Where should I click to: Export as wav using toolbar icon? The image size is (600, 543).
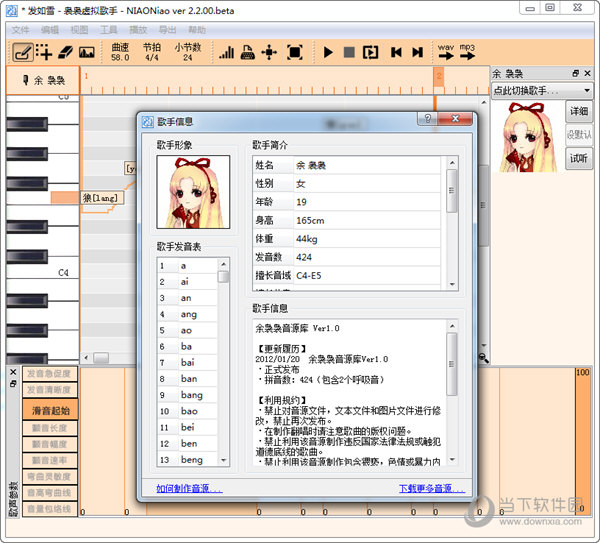tap(446, 52)
